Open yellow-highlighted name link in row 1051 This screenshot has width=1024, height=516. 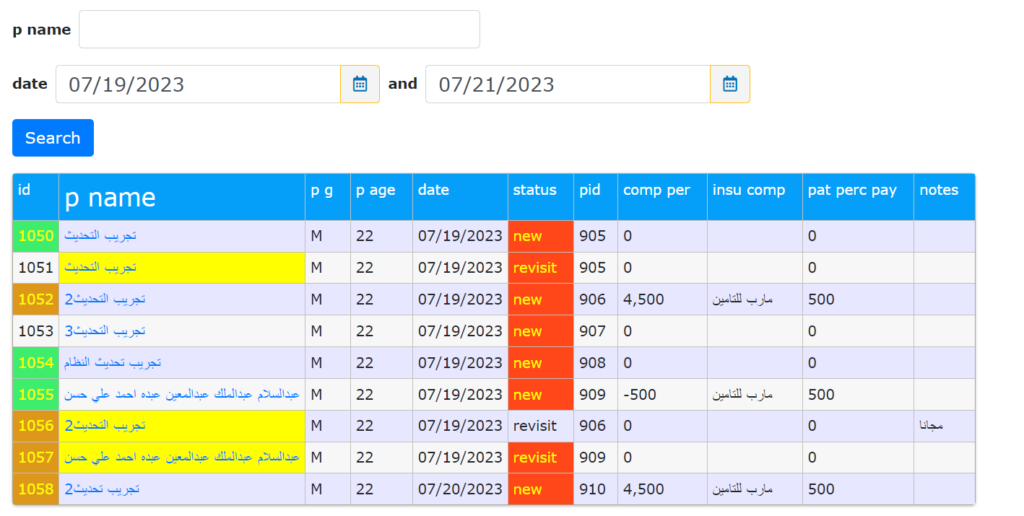101,268
